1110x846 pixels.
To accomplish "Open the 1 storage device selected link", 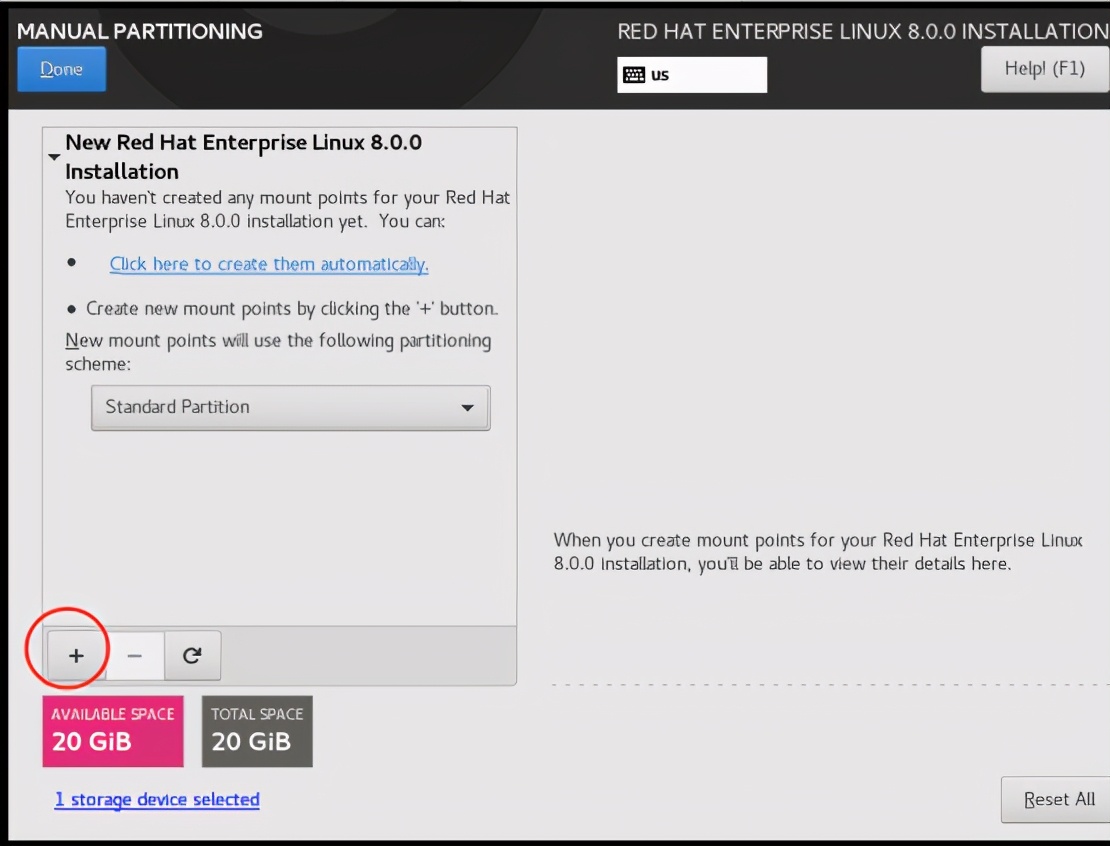I will coord(157,799).
